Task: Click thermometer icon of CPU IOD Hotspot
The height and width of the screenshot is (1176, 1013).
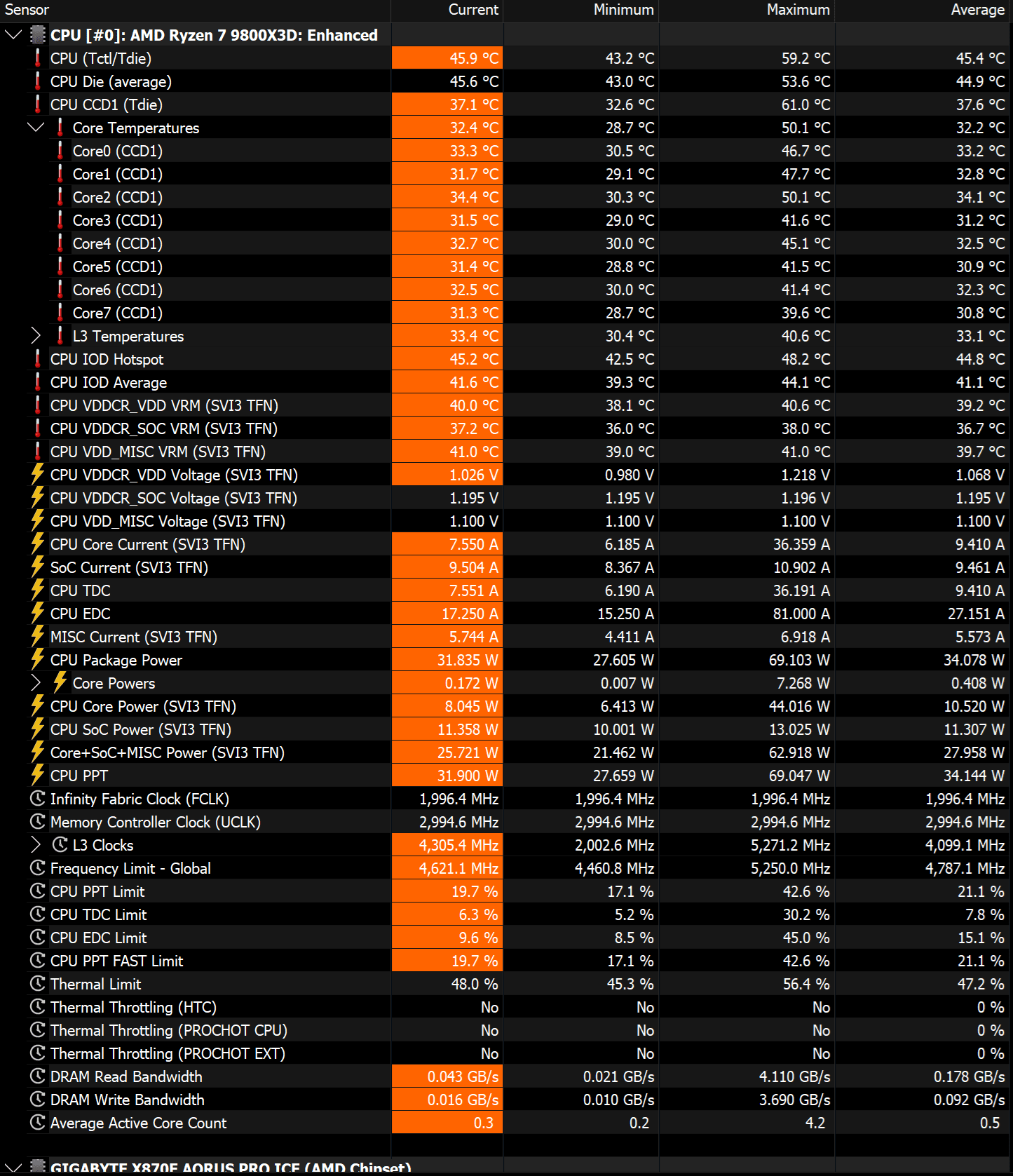Action: (38, 359)
